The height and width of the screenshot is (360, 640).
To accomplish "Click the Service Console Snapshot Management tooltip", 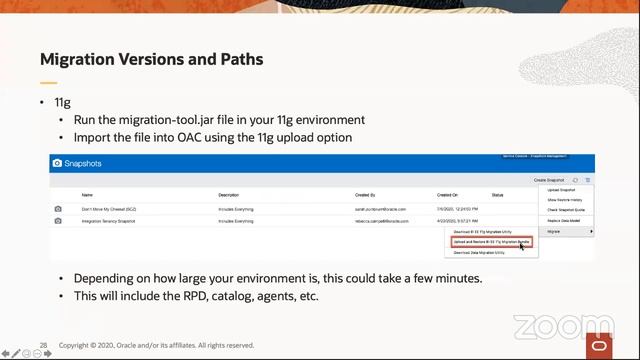I will click(534, 156).
